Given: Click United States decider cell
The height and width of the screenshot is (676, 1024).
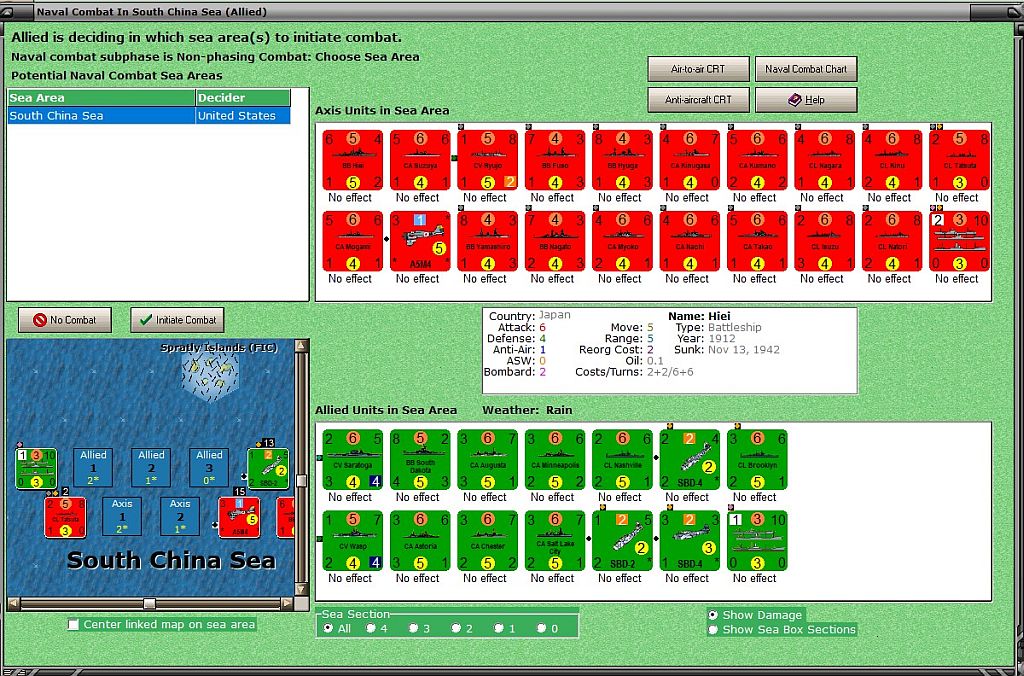Looking at the screenshot, I should (x=243, y=116).
